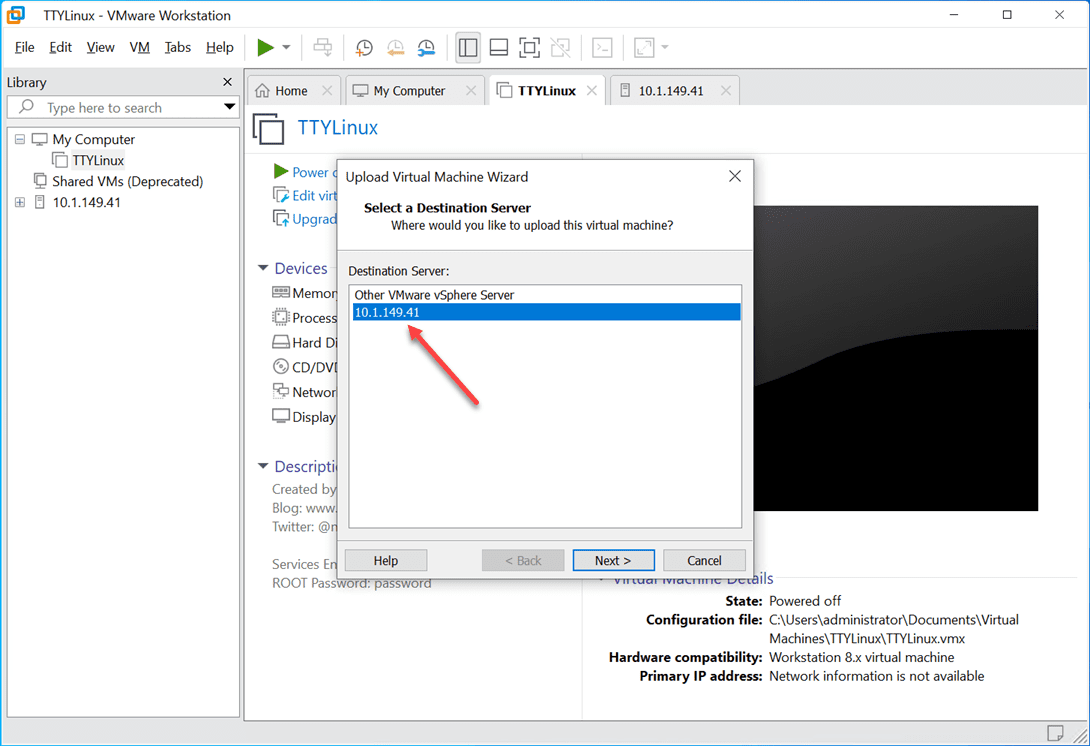Close the Library panel
The height and width of the screenshot is (746, 1090).
tap(227, 82)
